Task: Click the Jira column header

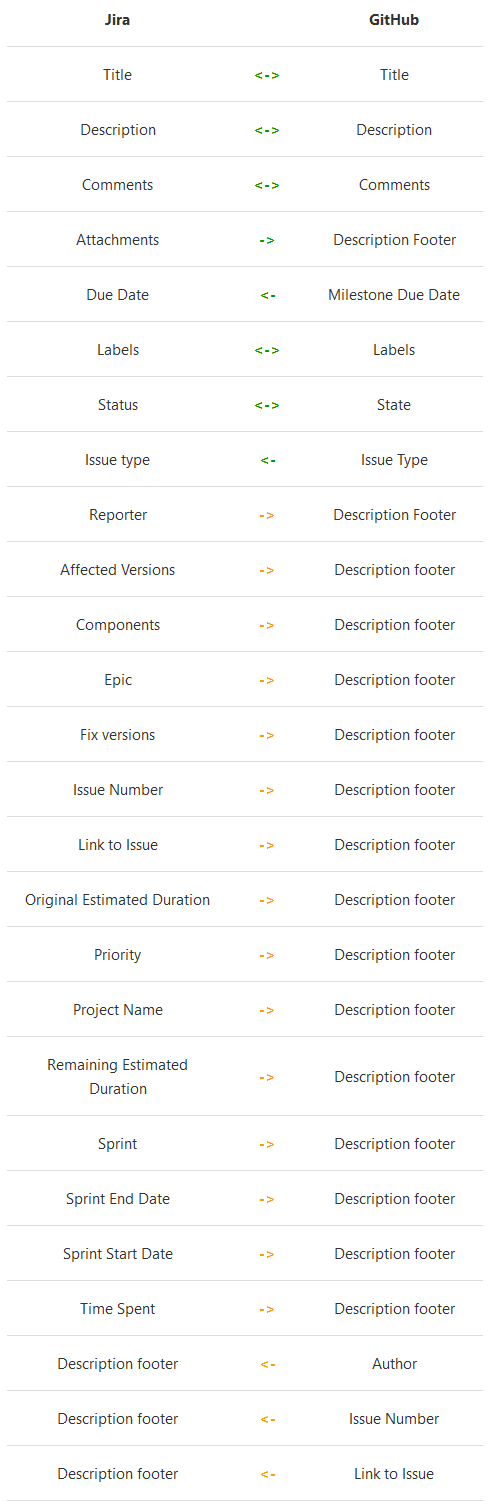Action: pyautogui.click(x=118, y=19)
